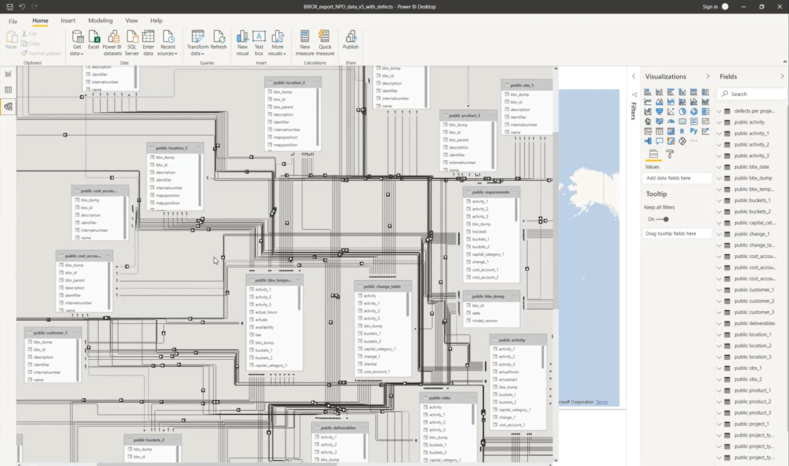Open More visuals dropdown

(x=277, y=43)
